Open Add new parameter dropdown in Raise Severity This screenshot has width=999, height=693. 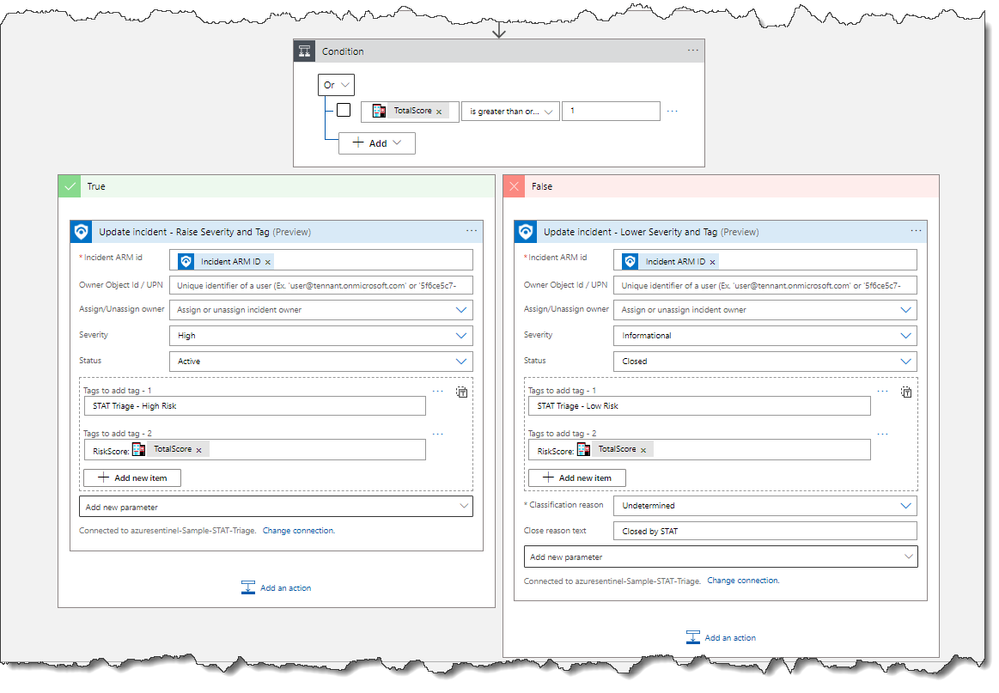(276, 507)
